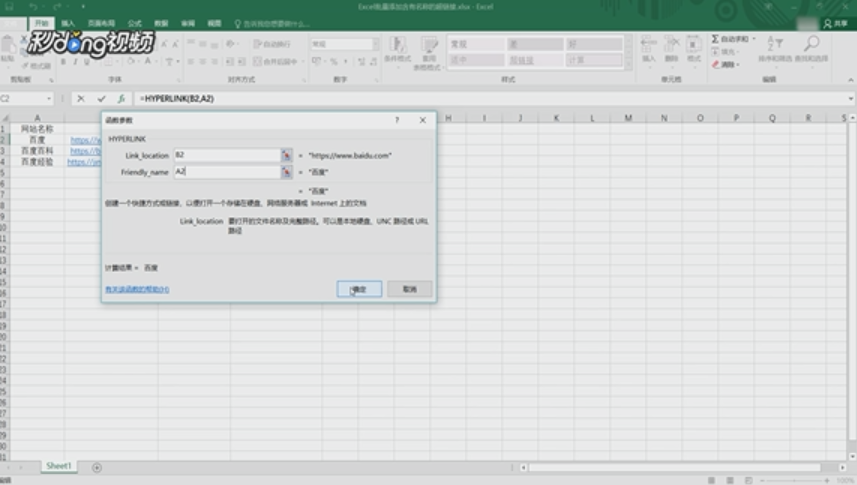Switch to the 公式 ribbon tab
This screenshot has height=485, width=857.
pyautogui.click(x=134, y=24)
